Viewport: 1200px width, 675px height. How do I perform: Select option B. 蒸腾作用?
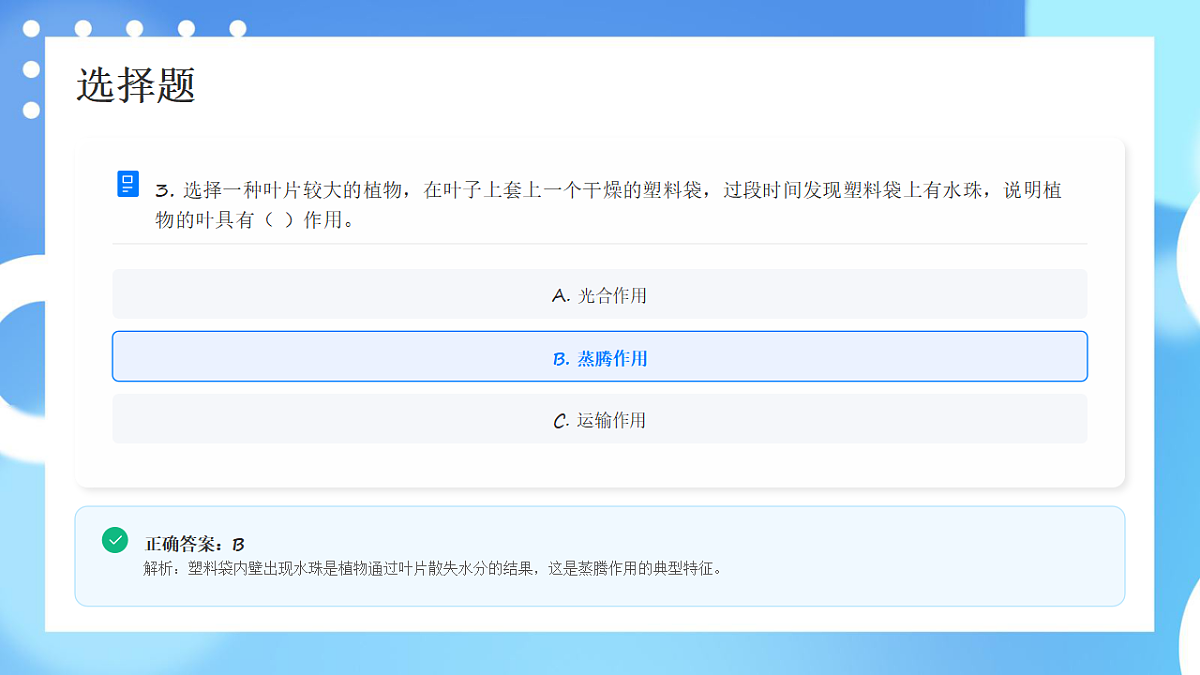pos(599,356)
